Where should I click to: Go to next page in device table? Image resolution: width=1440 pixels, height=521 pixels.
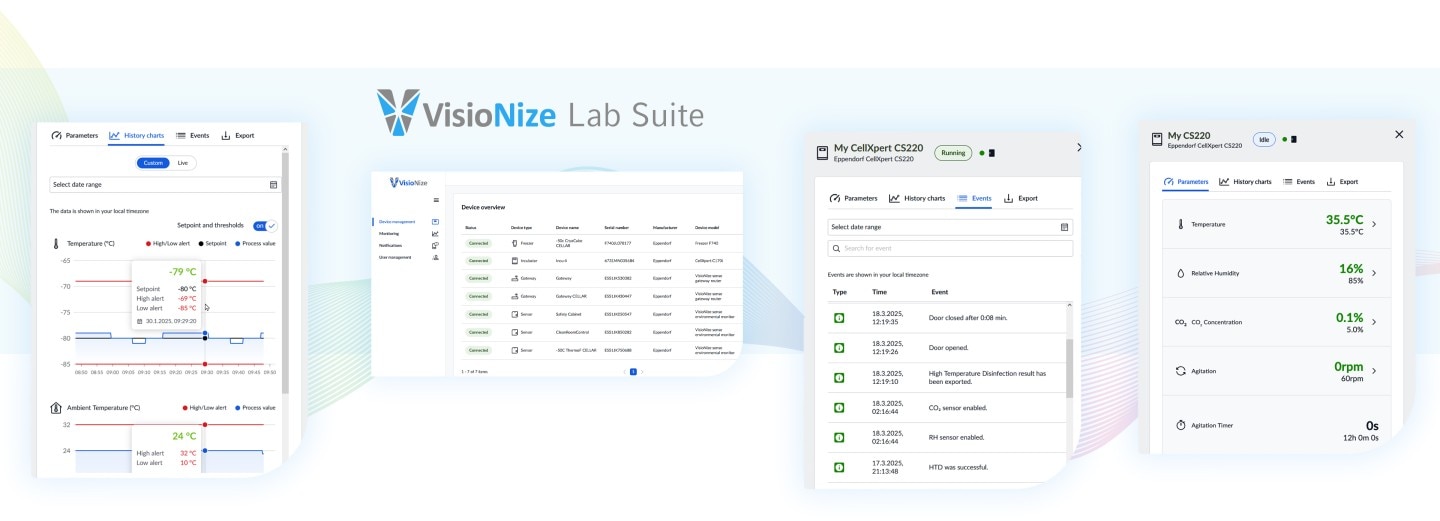pyautogui.click(x=643, y=371)
